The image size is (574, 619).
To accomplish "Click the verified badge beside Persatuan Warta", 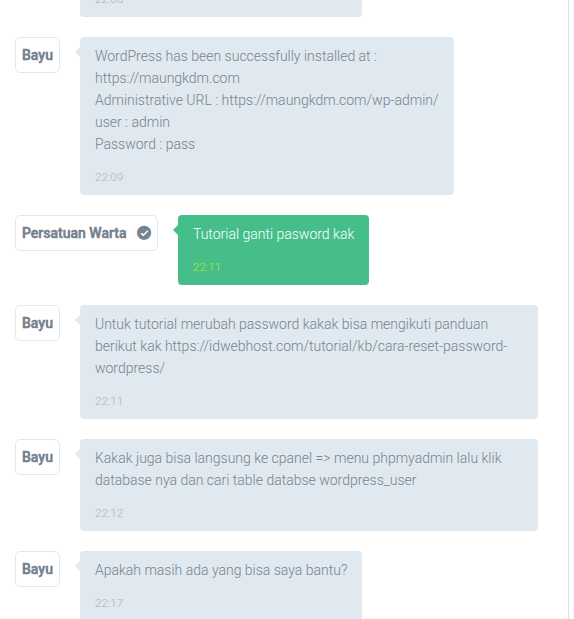I will point(144,233).
